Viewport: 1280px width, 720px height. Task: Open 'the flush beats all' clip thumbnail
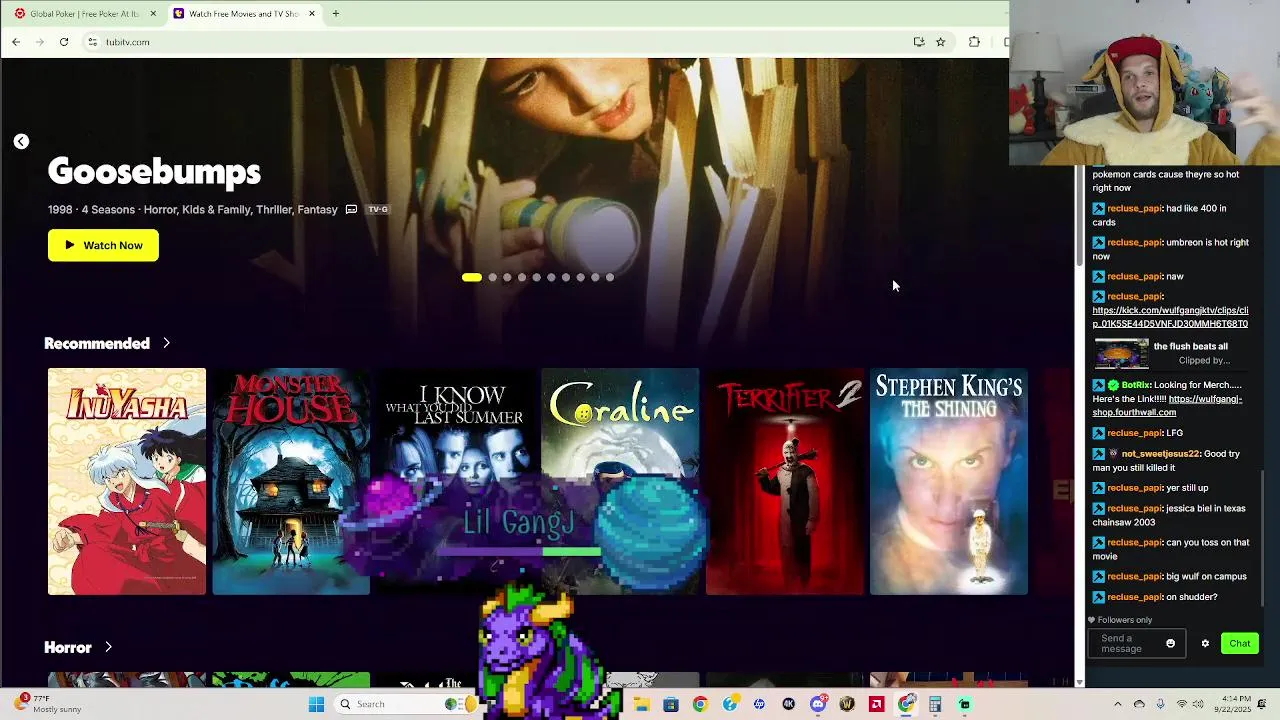pos(1121,354)
